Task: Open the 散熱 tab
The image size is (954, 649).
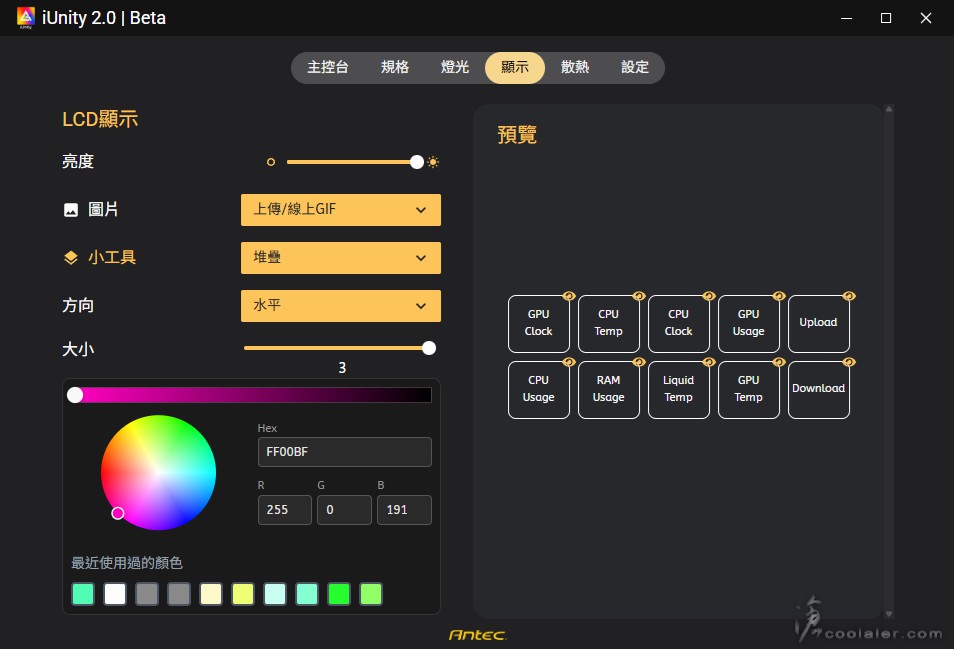Action: 575,68
